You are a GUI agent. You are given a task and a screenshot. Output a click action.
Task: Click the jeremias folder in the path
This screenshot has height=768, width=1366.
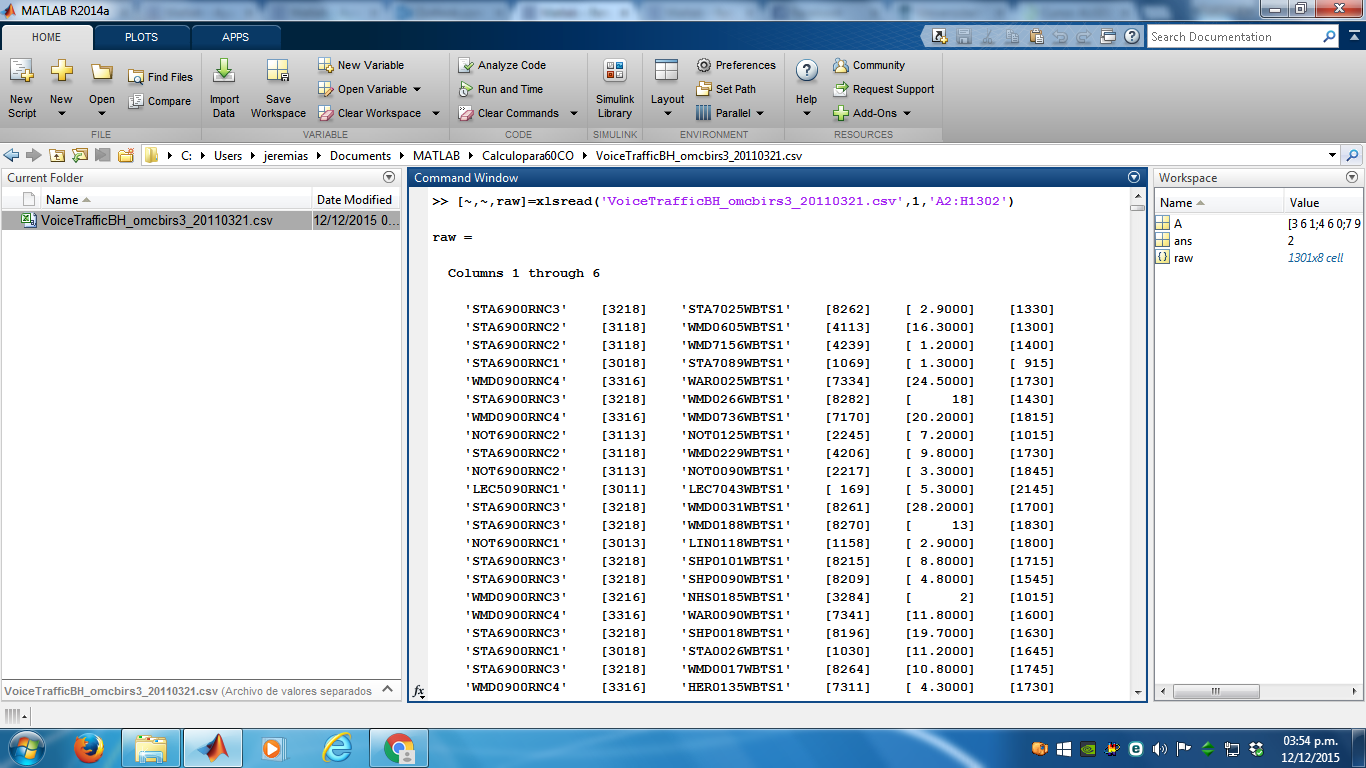coord(285,156)
